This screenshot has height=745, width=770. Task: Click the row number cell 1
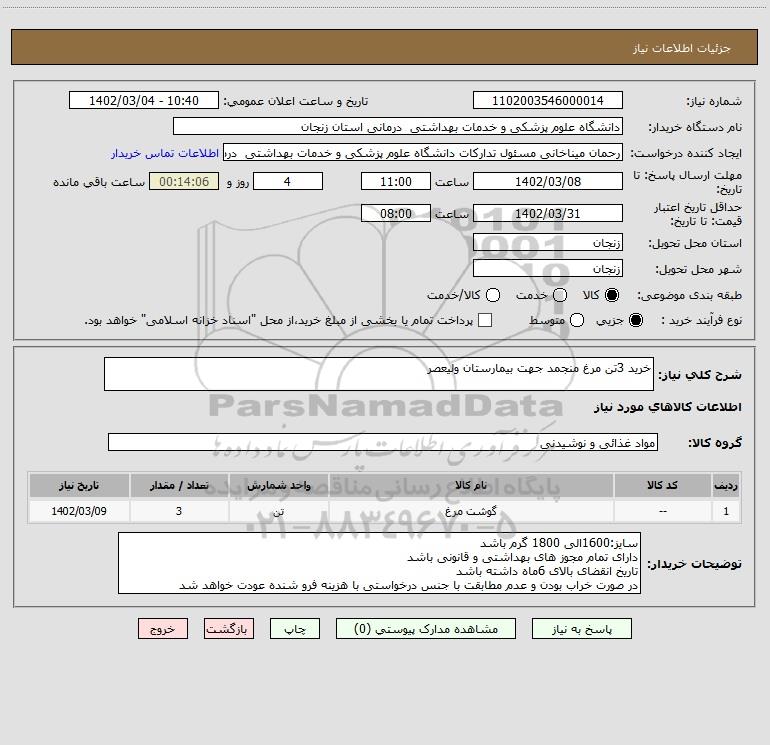click(726, 511)
